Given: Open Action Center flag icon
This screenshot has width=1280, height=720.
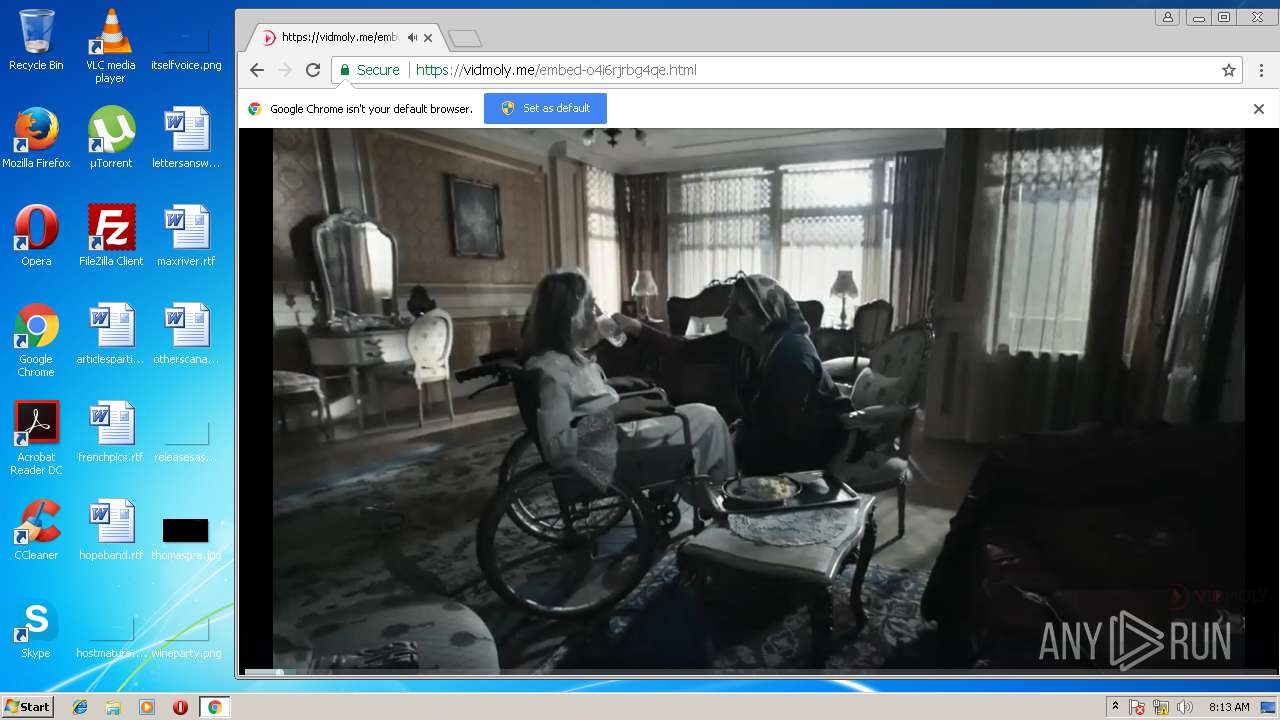Looking at the screenshot, I should pos(1138,707).
